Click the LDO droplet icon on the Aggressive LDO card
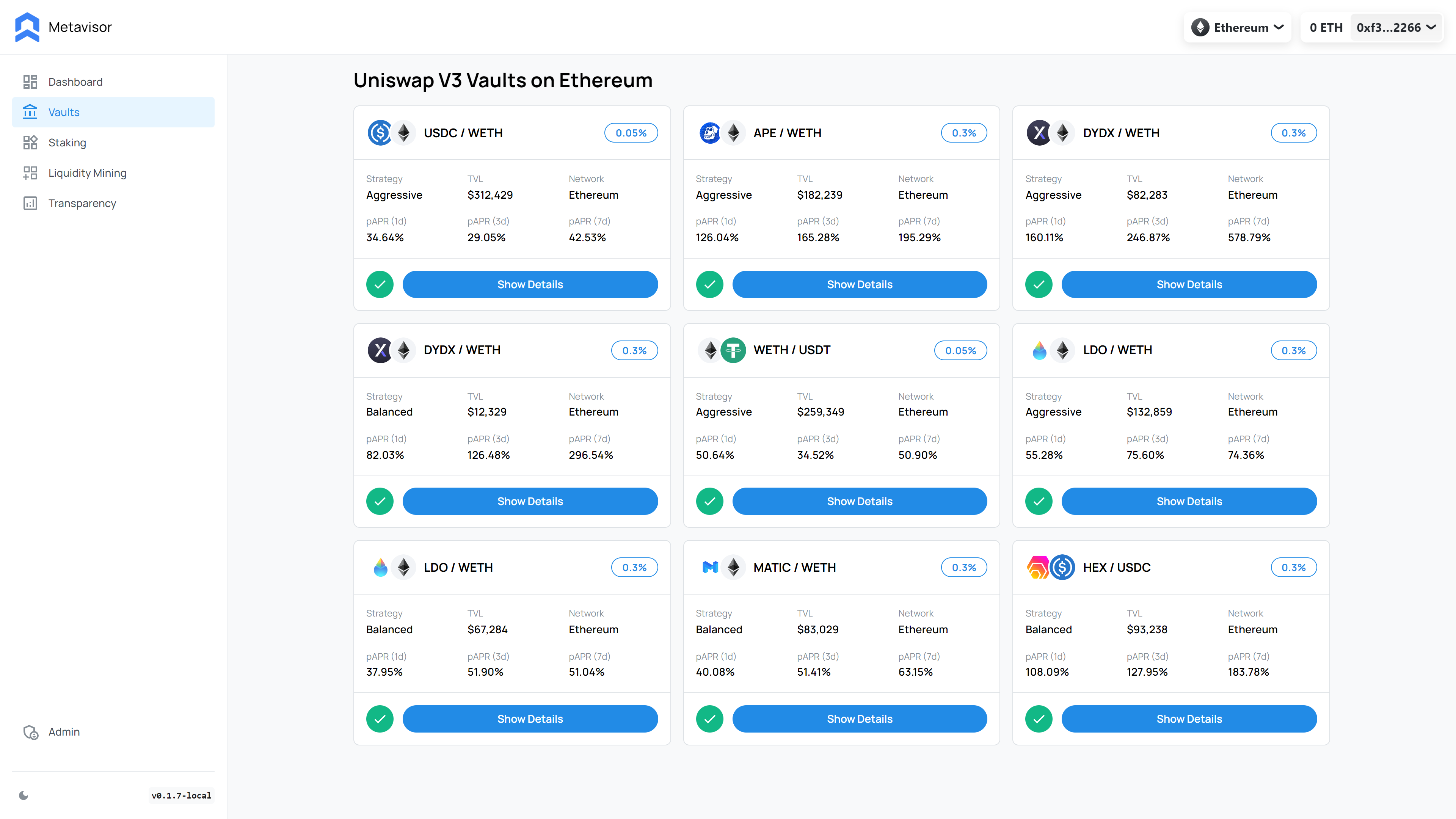Screen dimensions: 1456x819 pos(1039,350)
